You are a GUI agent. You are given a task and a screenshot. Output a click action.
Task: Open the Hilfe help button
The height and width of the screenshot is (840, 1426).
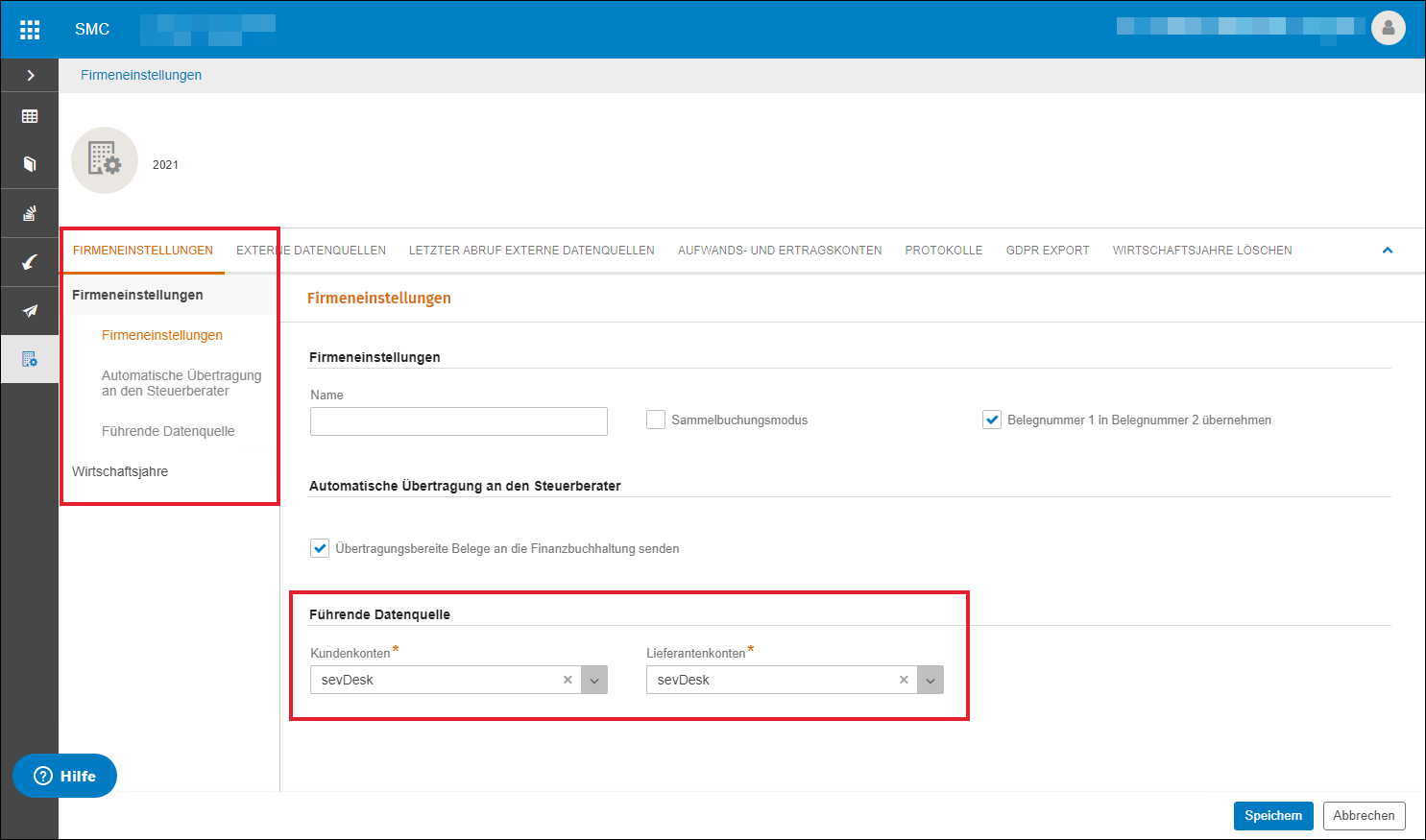64,776
